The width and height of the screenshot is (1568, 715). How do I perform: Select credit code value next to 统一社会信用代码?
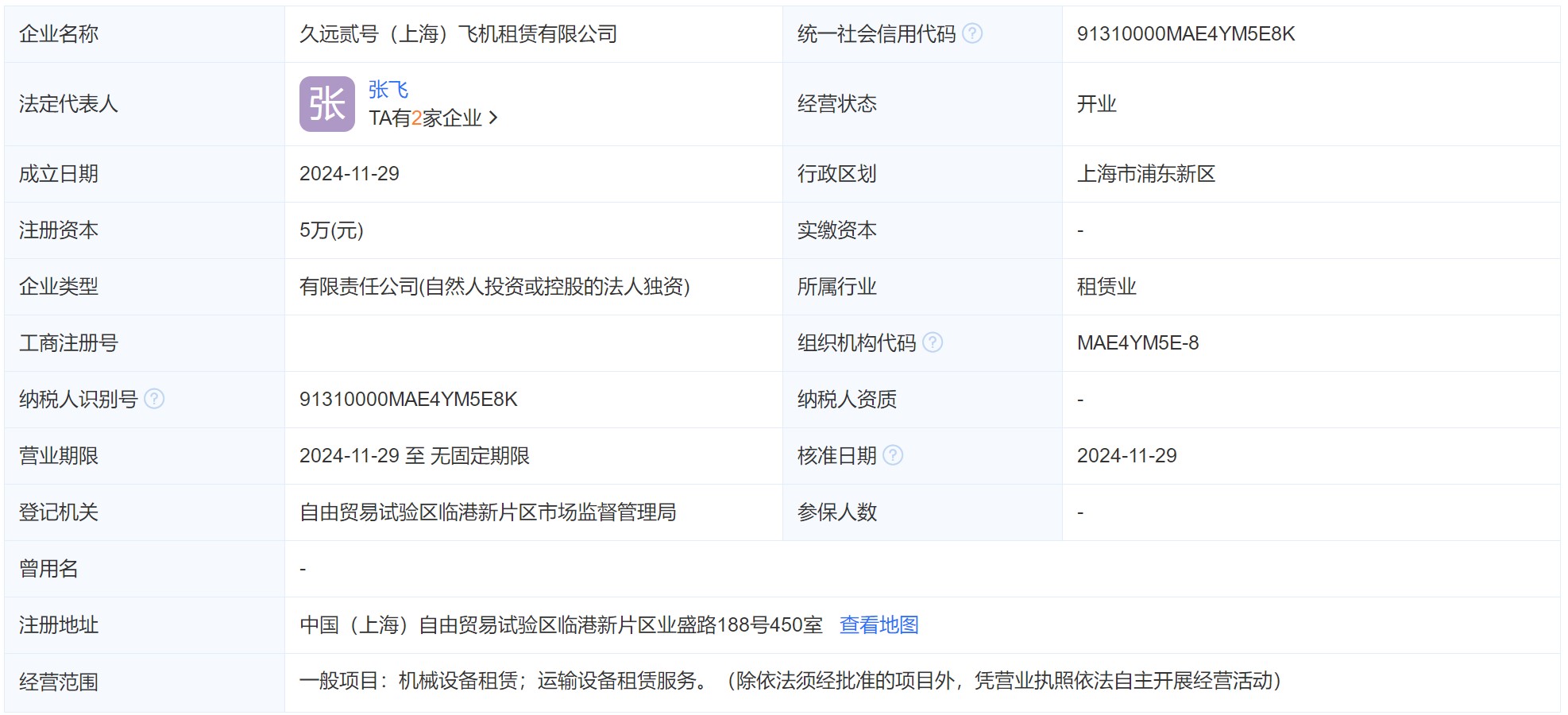tap(1186, 34)
